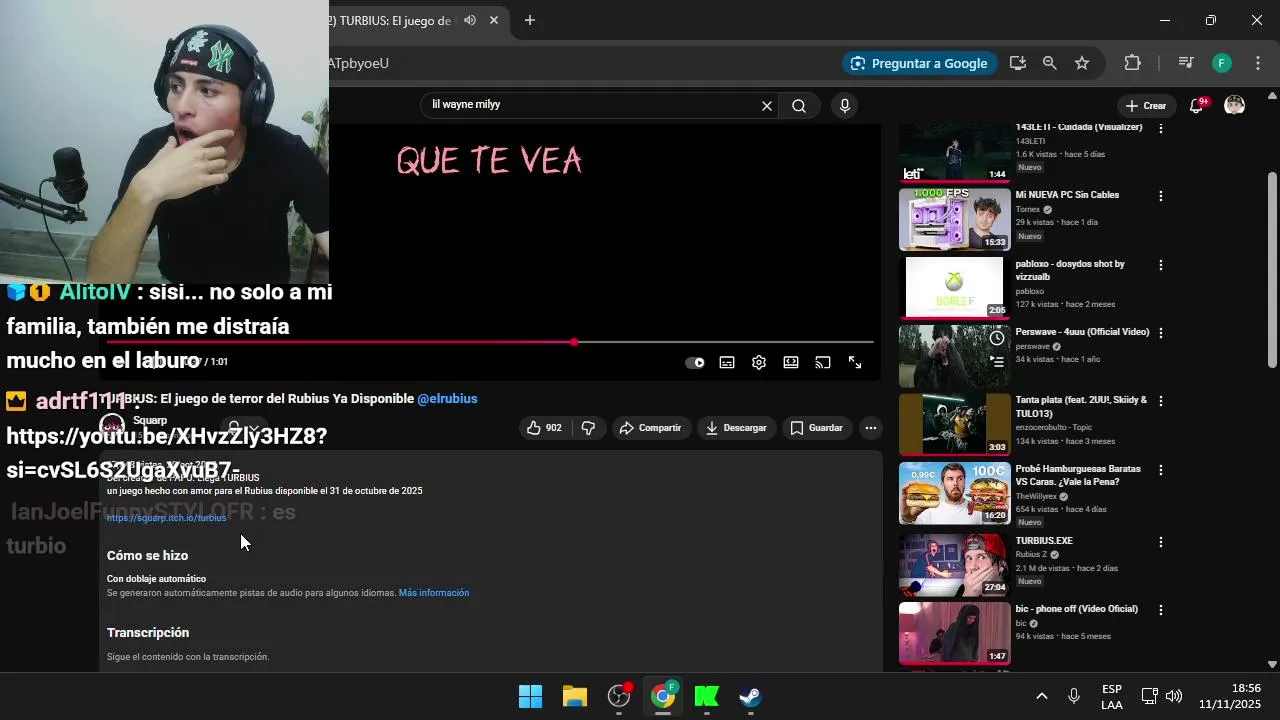Start voice search with the microphone icon
This screenshot has height=720, width=1280.
coord(845,106)
